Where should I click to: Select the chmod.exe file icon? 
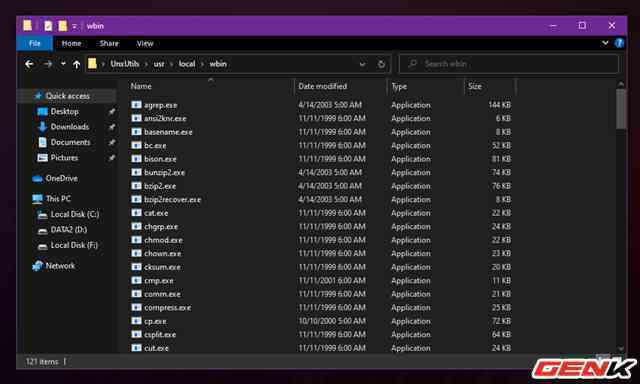136,240
